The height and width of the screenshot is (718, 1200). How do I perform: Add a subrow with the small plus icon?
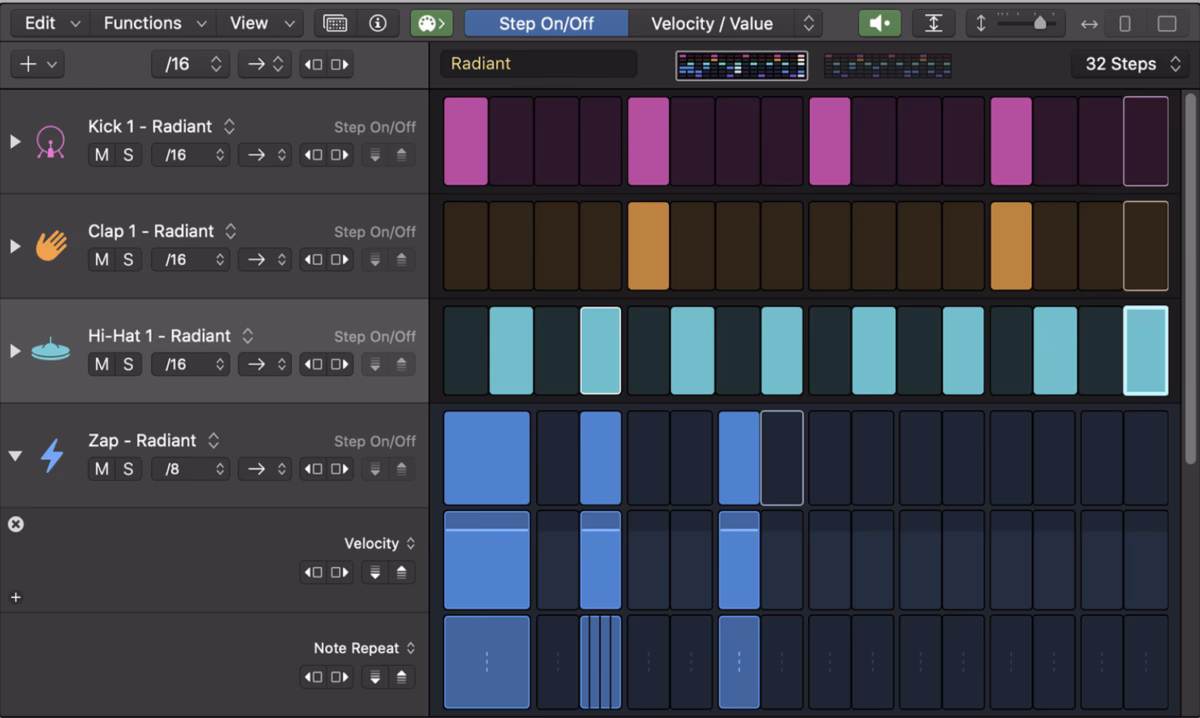15,597
